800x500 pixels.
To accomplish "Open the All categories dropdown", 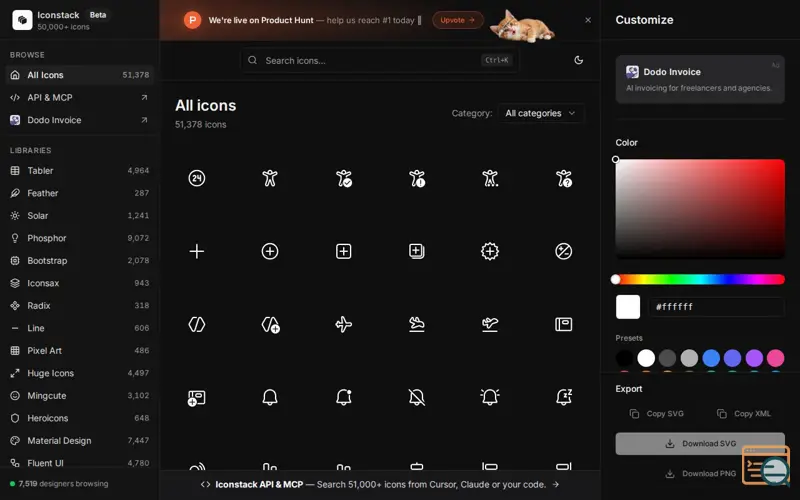I will pos(540,113).
